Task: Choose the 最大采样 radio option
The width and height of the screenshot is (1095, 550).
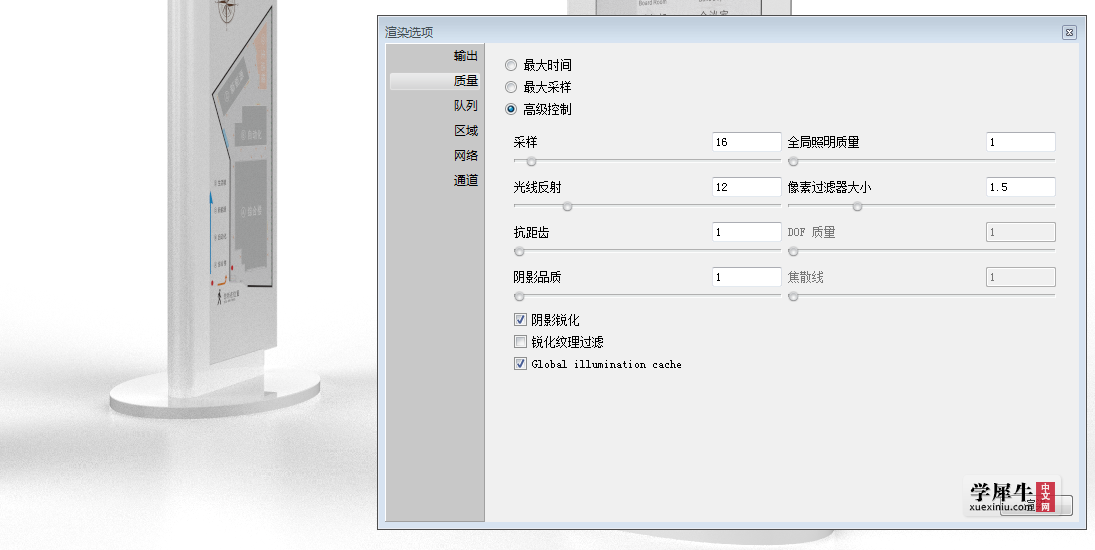Action: pyautogui.click(x=511, y=87)
